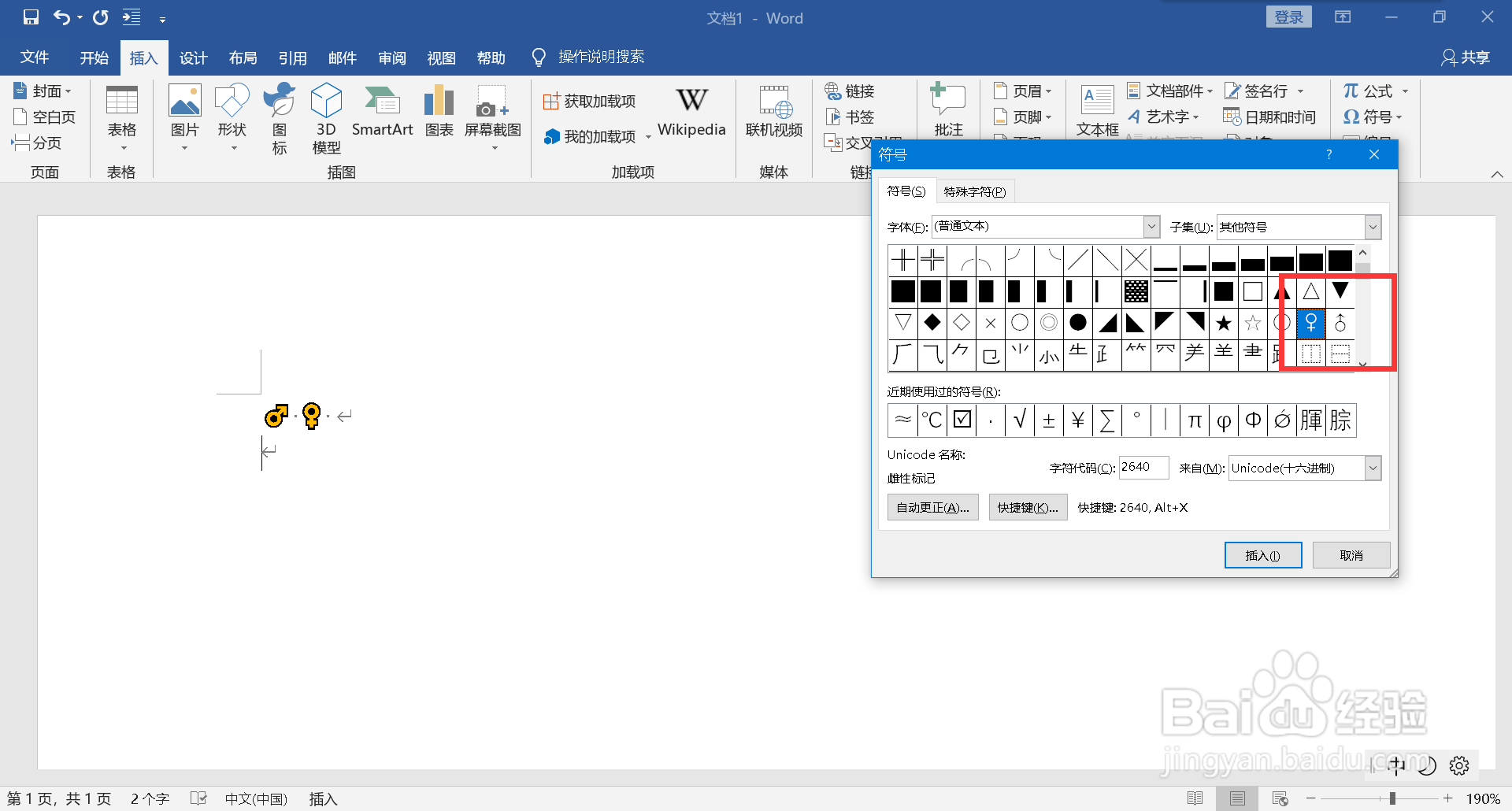1512x811 pixels.
Task: Insert a 3D 模型 model
Action: pos(326,118)
